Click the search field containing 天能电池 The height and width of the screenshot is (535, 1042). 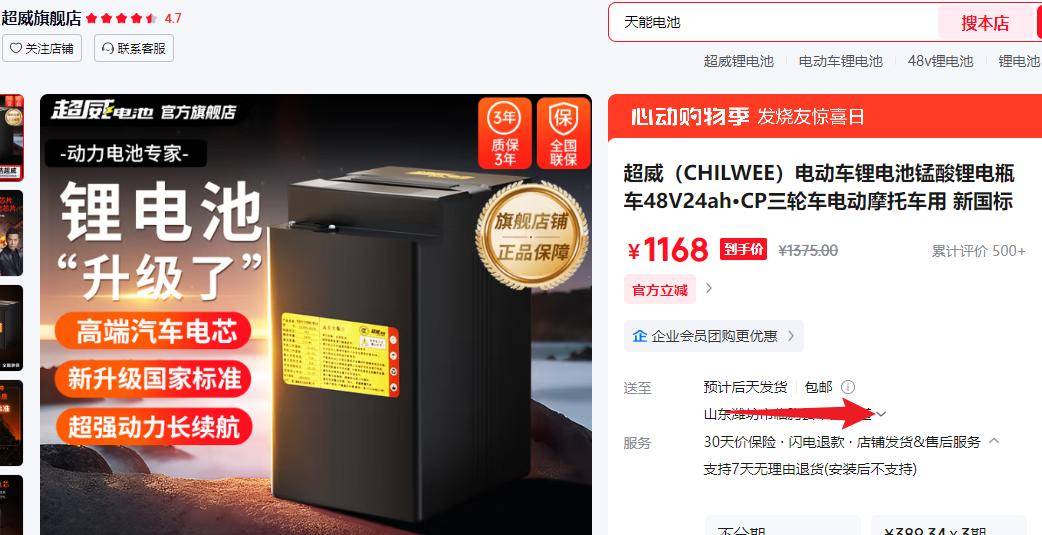click(773, 23)
